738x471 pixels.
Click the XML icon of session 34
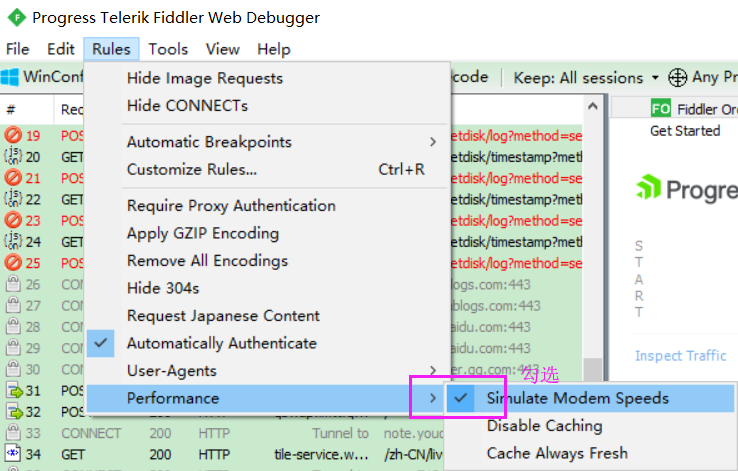click(13, 454)
